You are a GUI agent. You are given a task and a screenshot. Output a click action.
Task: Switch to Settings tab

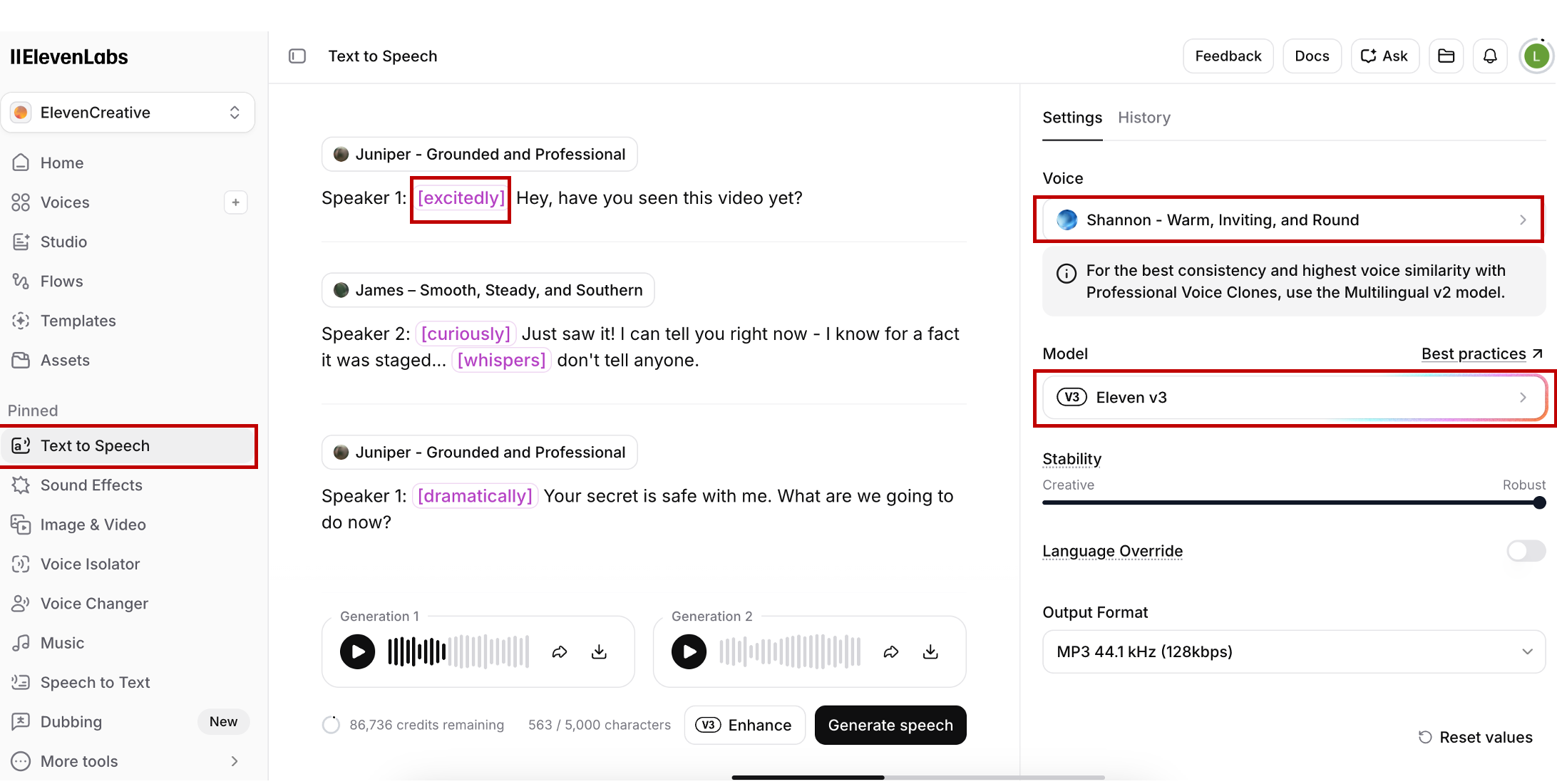[x=1072, y=118]
